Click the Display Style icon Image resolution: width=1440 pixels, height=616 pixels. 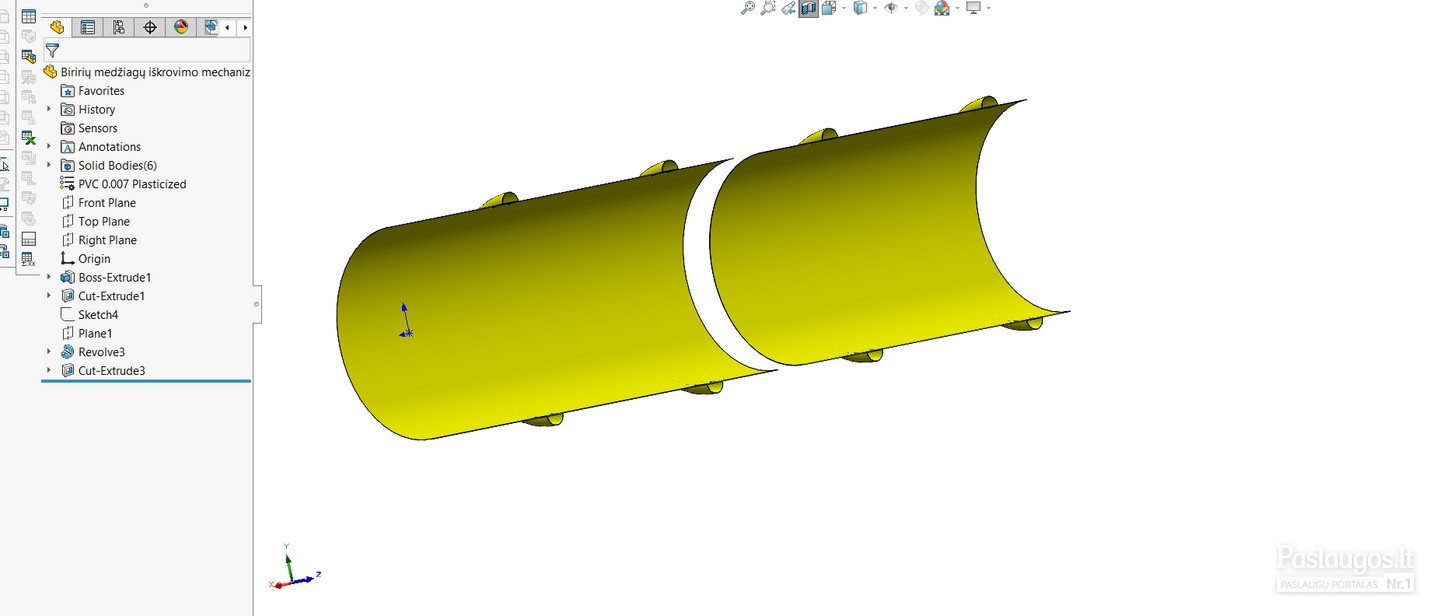point(860,8)
